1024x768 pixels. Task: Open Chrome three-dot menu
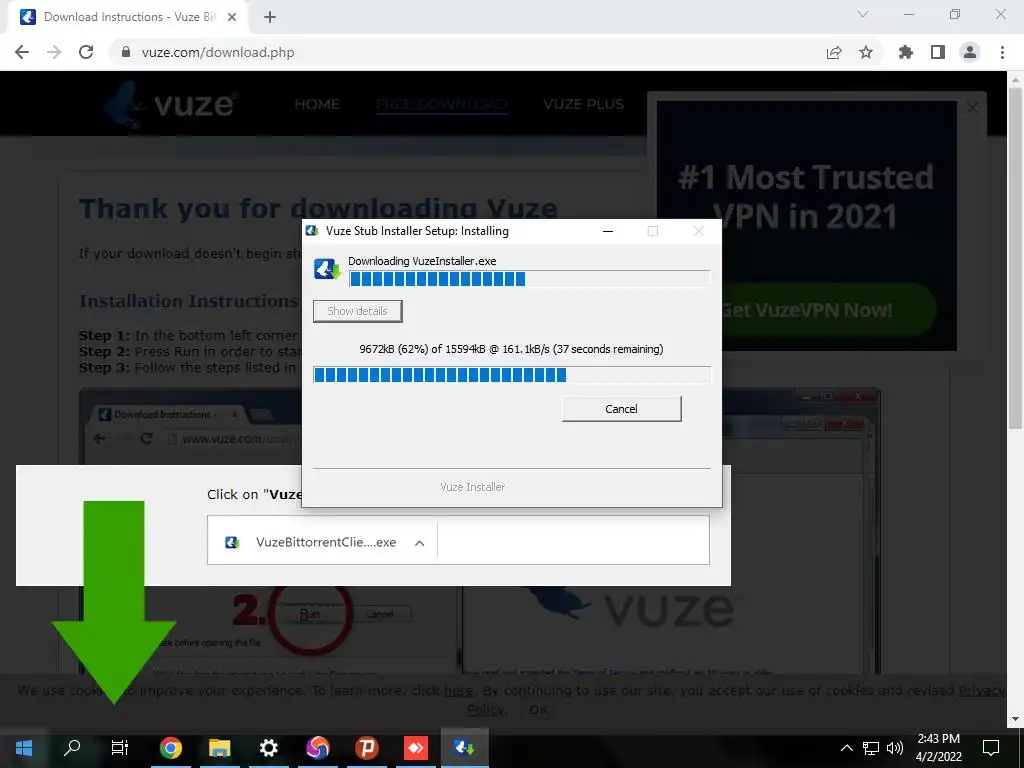pos(1002,52)
